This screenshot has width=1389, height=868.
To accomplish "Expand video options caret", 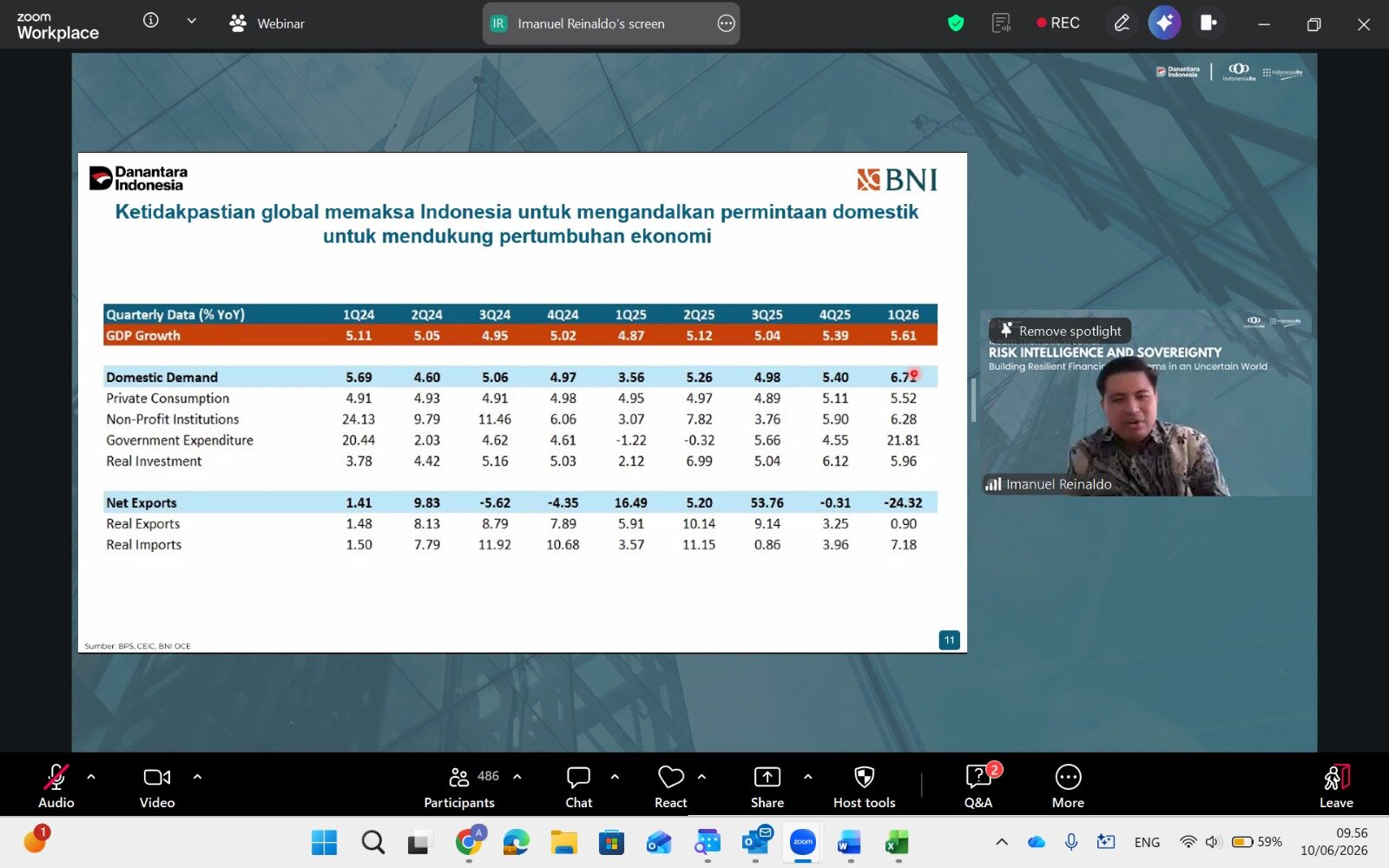I will (197, 777).
